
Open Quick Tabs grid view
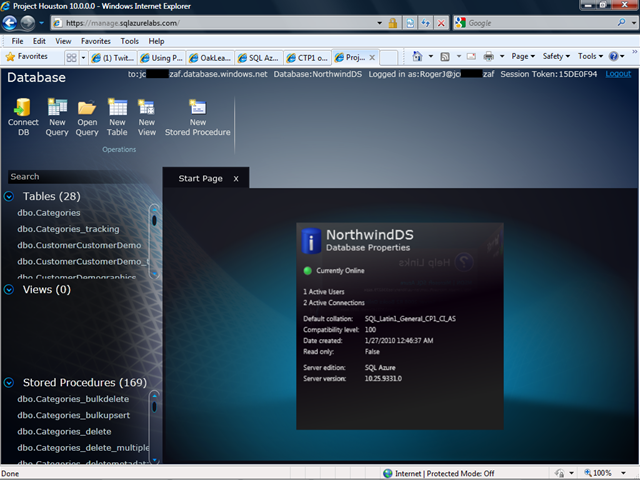pos(71,58)
